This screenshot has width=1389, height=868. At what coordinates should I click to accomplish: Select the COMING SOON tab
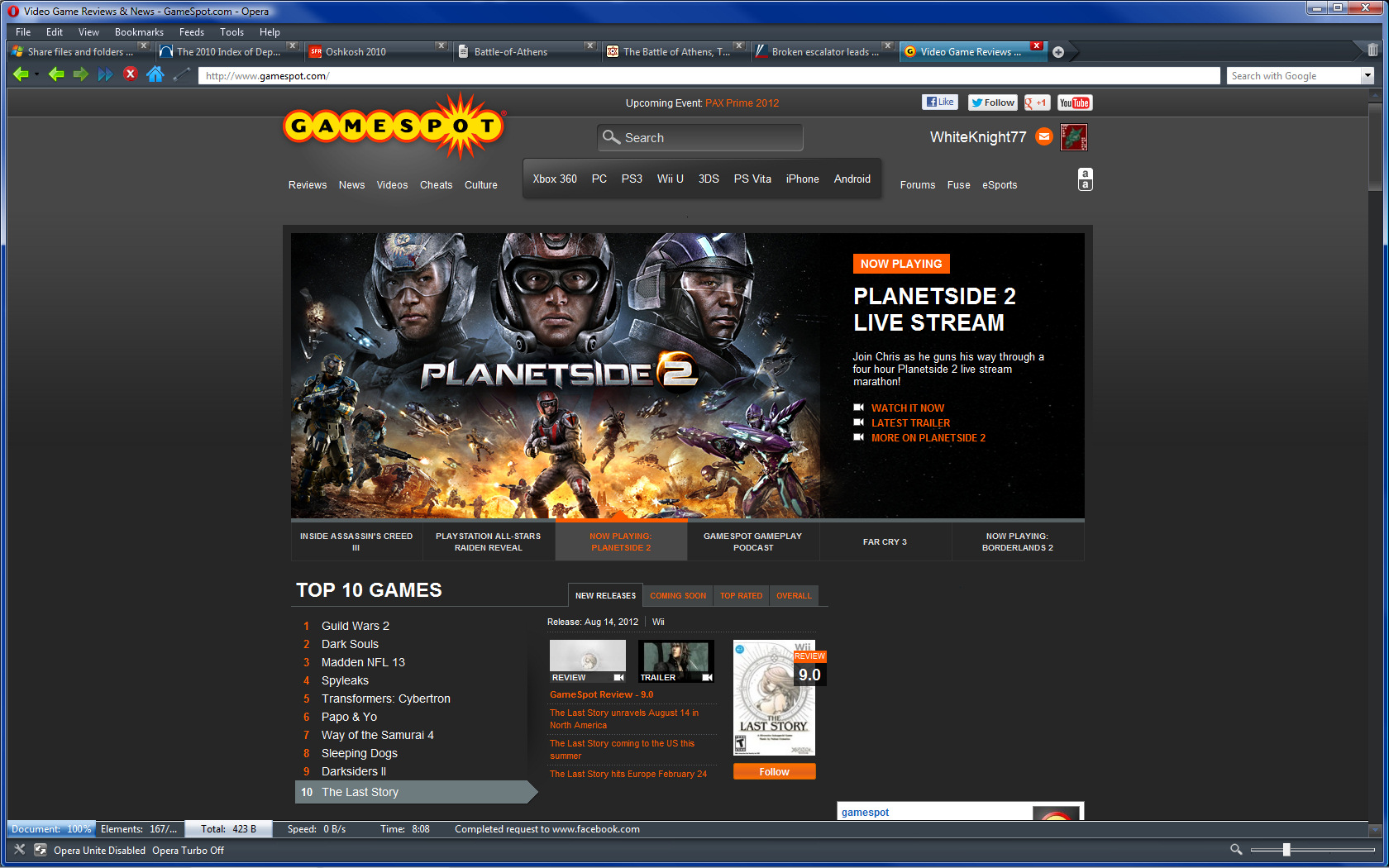pos(678,595)
